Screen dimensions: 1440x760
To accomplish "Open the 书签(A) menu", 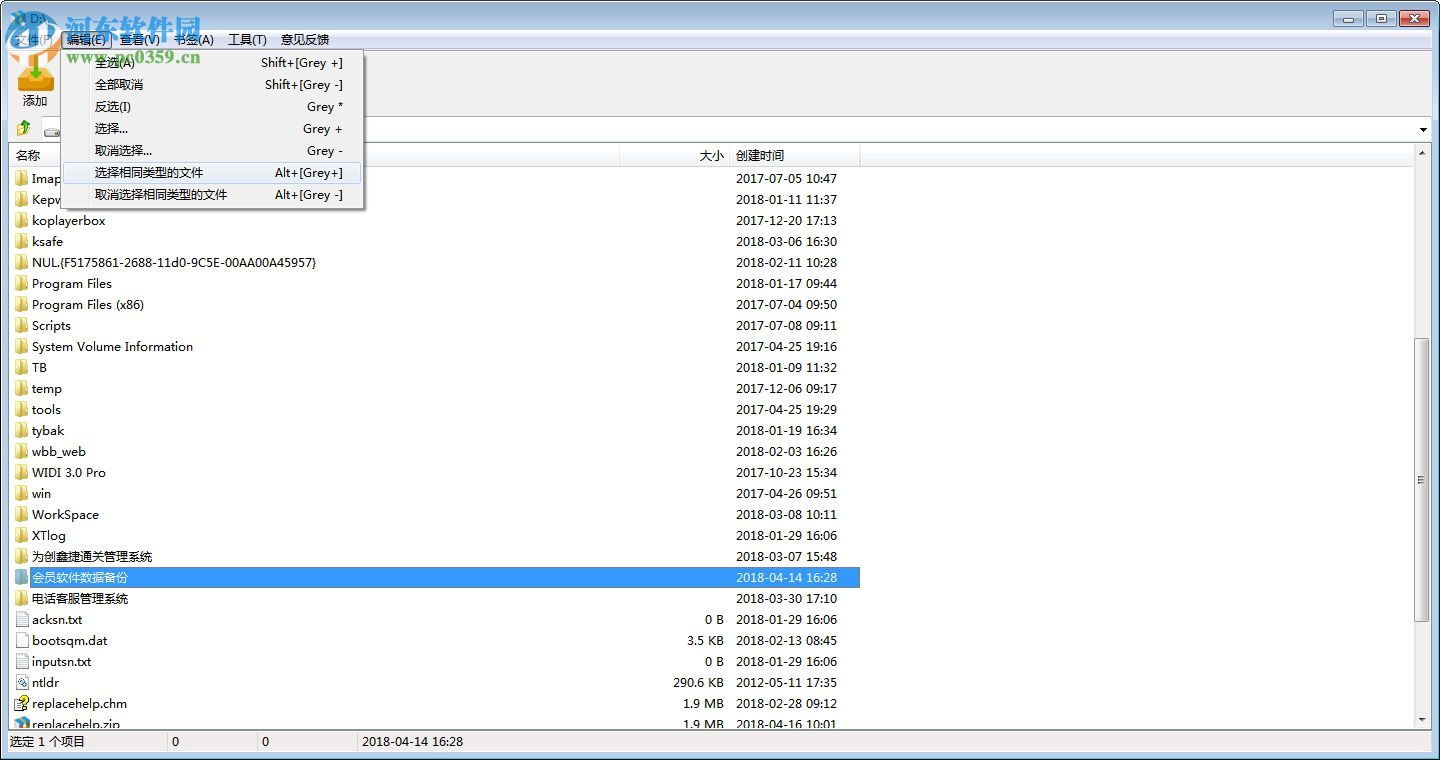I will point(194,39).
